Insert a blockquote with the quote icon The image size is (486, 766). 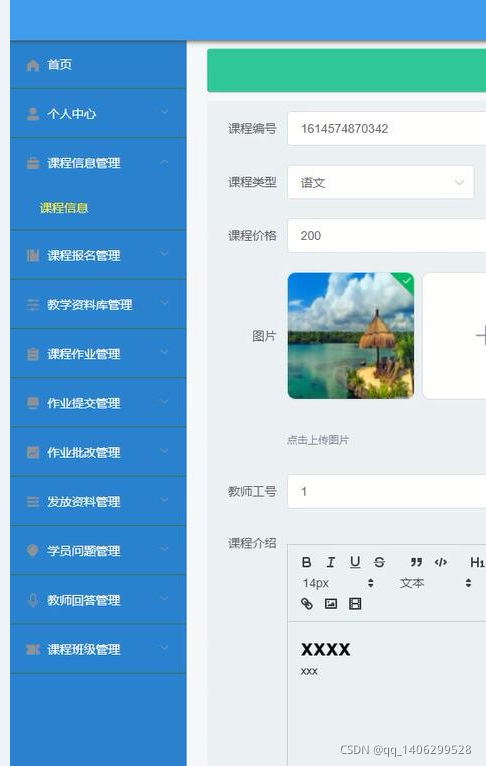coord(416,562)
